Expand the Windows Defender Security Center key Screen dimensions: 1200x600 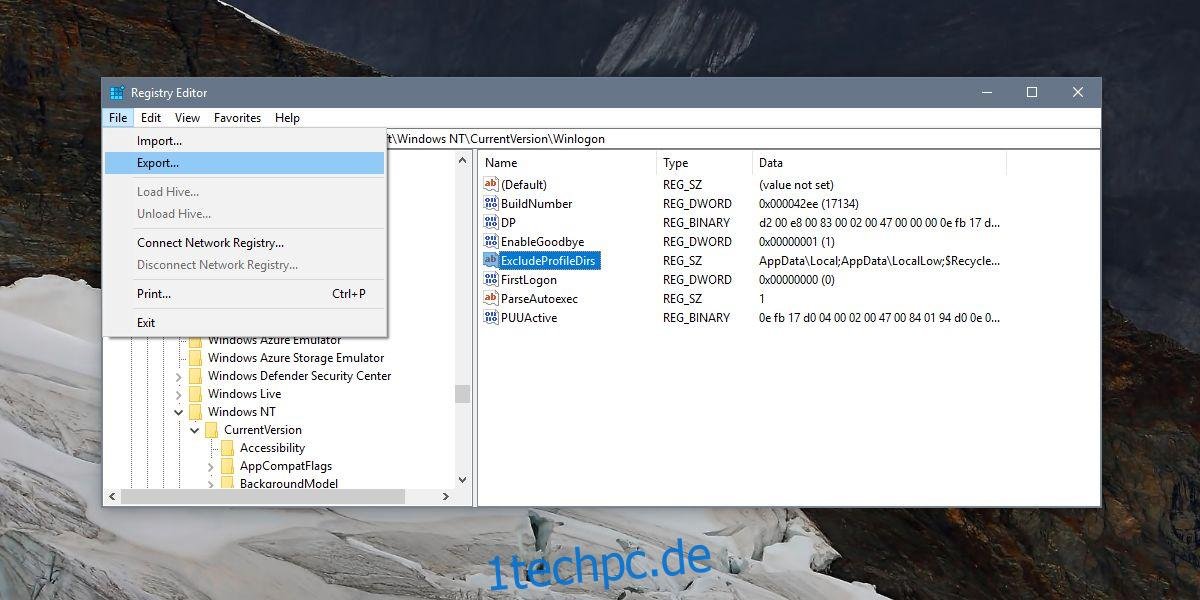179,376
